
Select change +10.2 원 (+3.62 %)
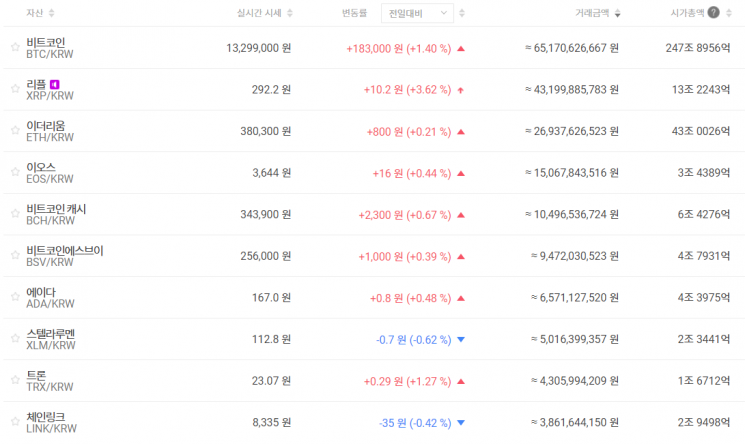click(407, 90)
